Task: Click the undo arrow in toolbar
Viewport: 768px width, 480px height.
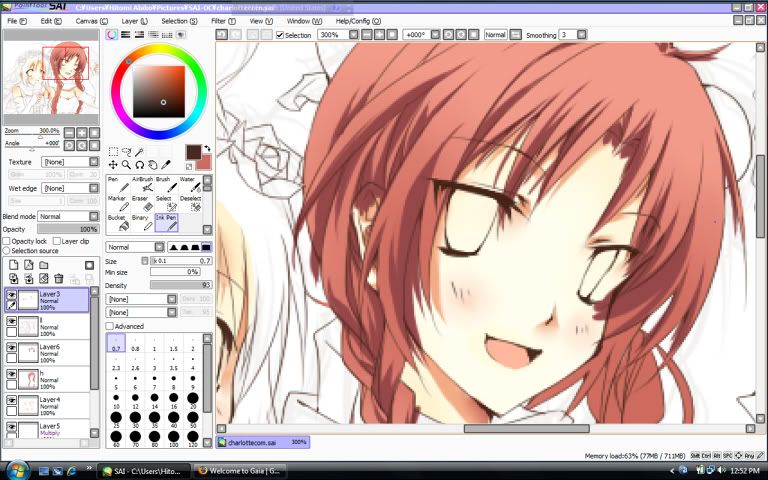Action: pyautogui.click(x=221, y=35)
